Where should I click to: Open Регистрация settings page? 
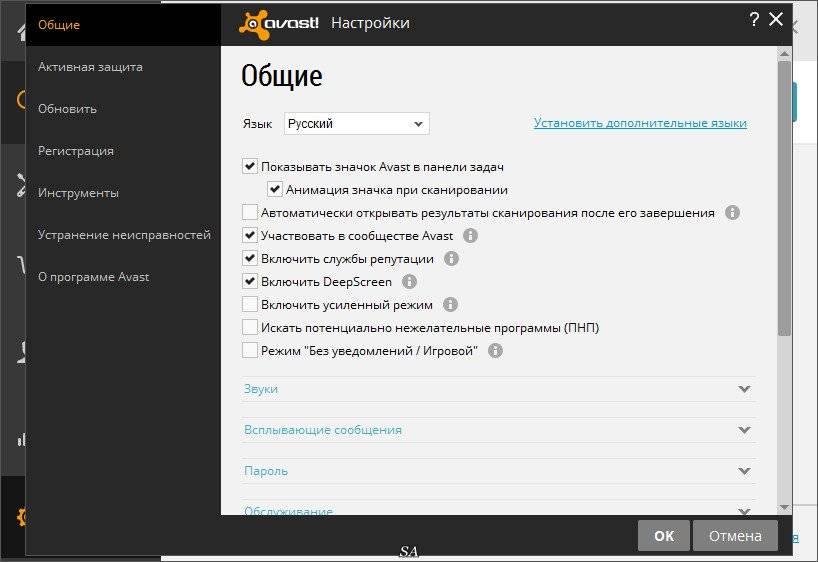coord(76,151)
